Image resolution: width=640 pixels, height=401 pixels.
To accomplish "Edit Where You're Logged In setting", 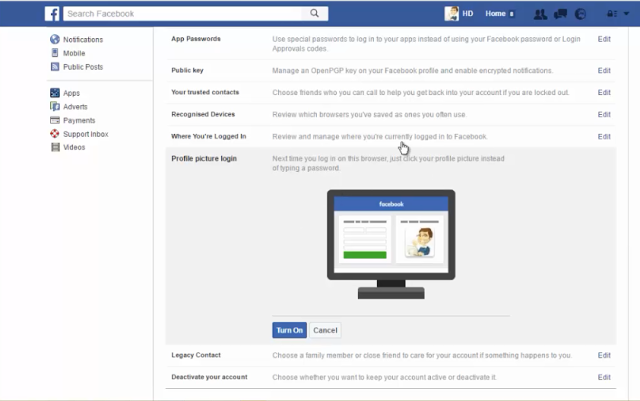I will 604,137.
